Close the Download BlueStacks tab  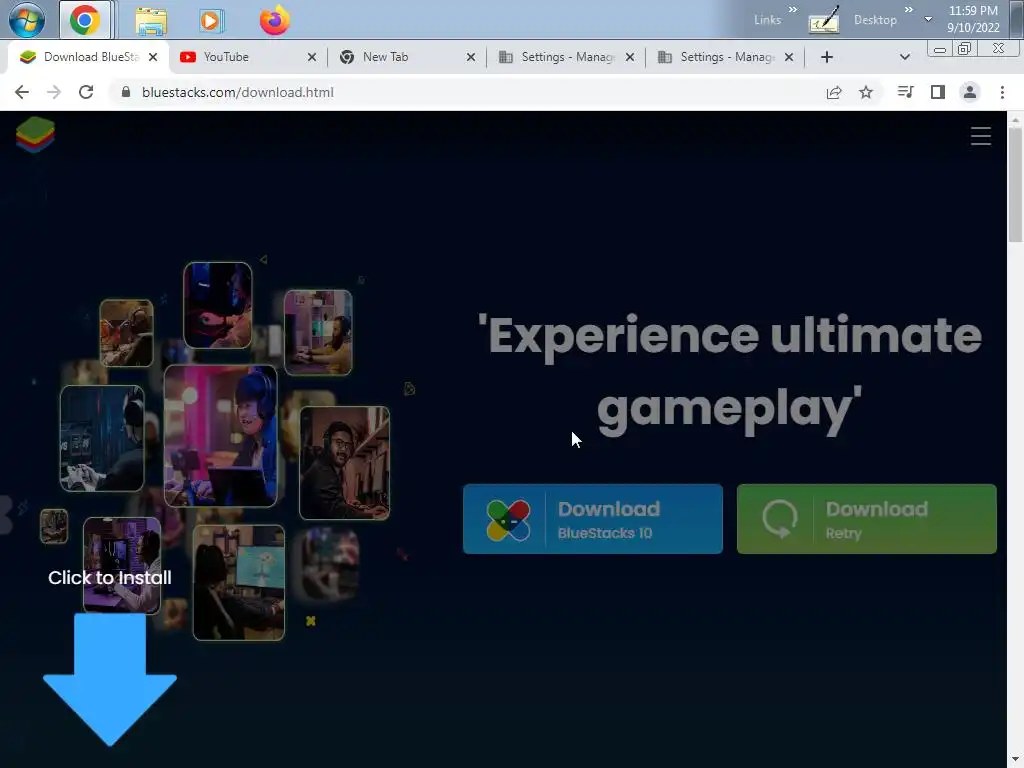tap(153, 57)
